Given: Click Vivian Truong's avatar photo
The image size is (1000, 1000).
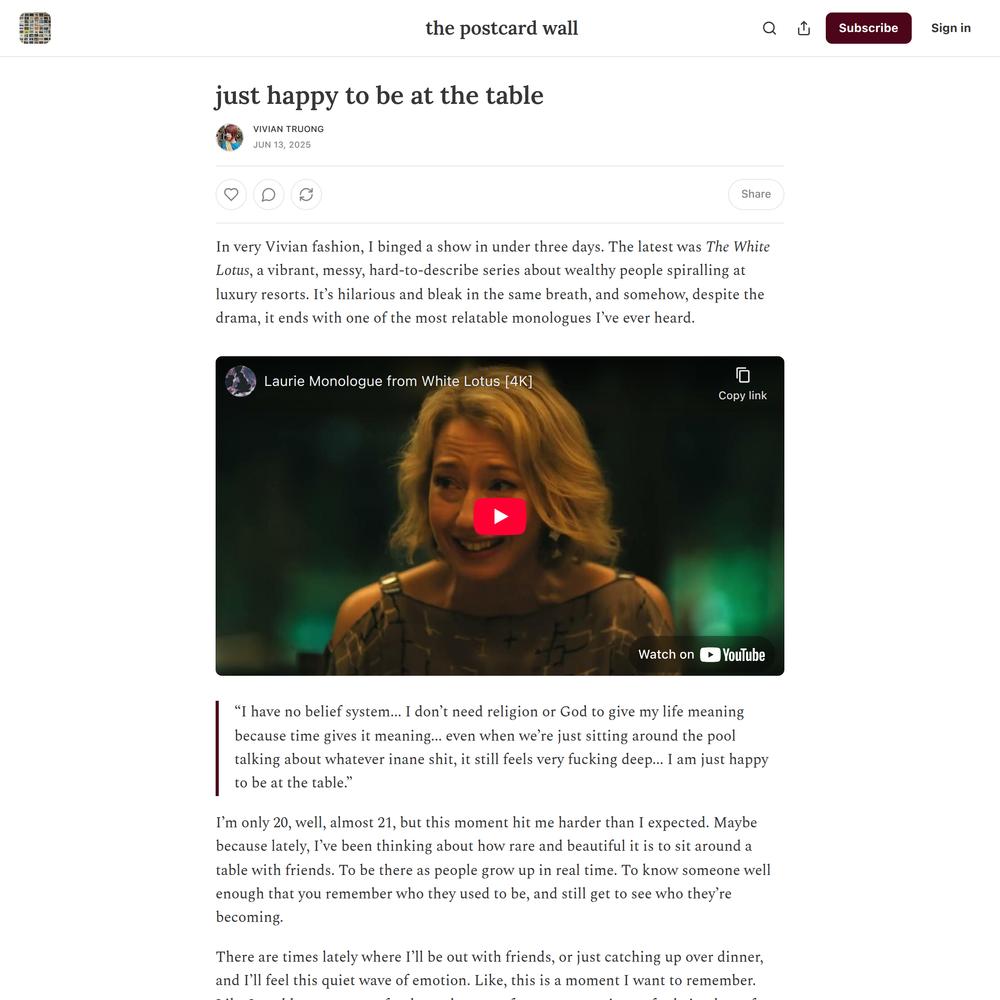Looking at the screenshot, I should pyautogui.click(x=230, y=137).
